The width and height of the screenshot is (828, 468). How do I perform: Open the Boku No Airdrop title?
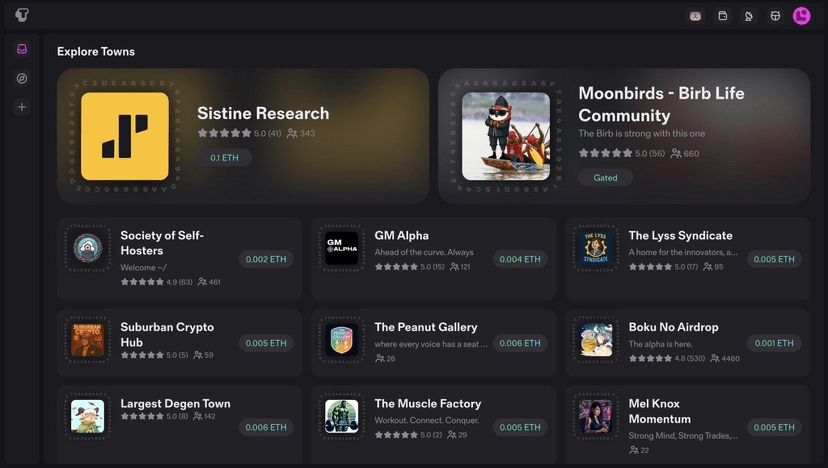(x=673, y=327)
